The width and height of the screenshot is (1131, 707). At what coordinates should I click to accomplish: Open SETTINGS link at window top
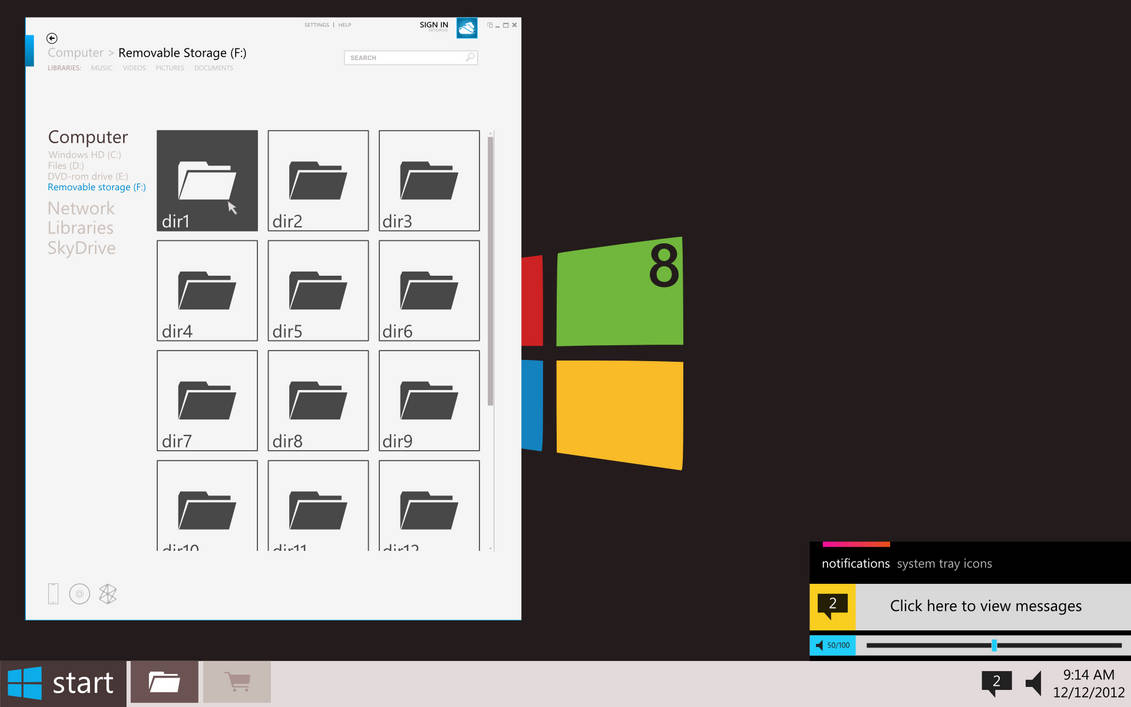coord(317,25)
